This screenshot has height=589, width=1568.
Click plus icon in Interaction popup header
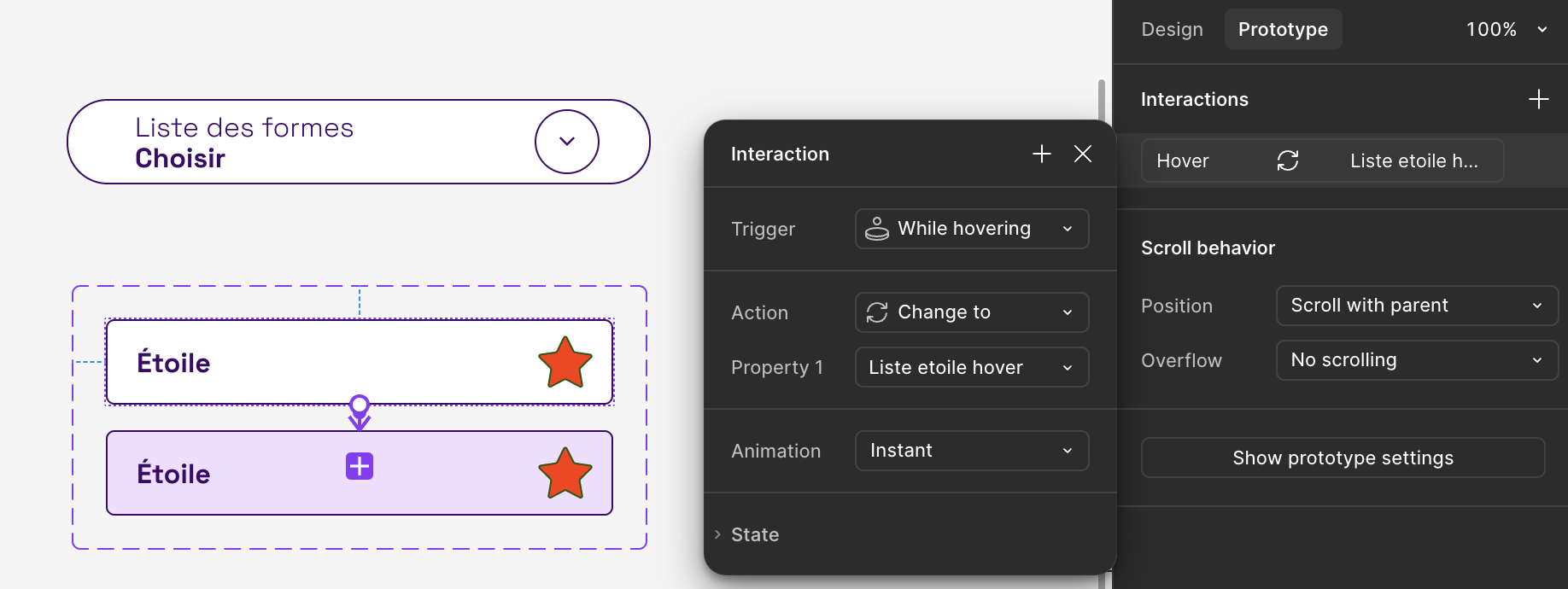1041,154
